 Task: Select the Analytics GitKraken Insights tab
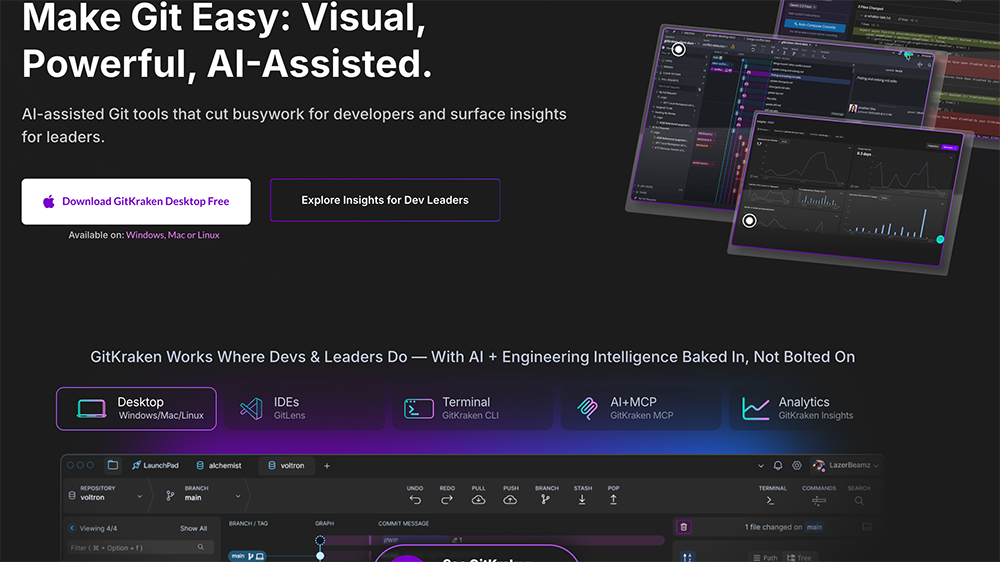pos(809,408)
